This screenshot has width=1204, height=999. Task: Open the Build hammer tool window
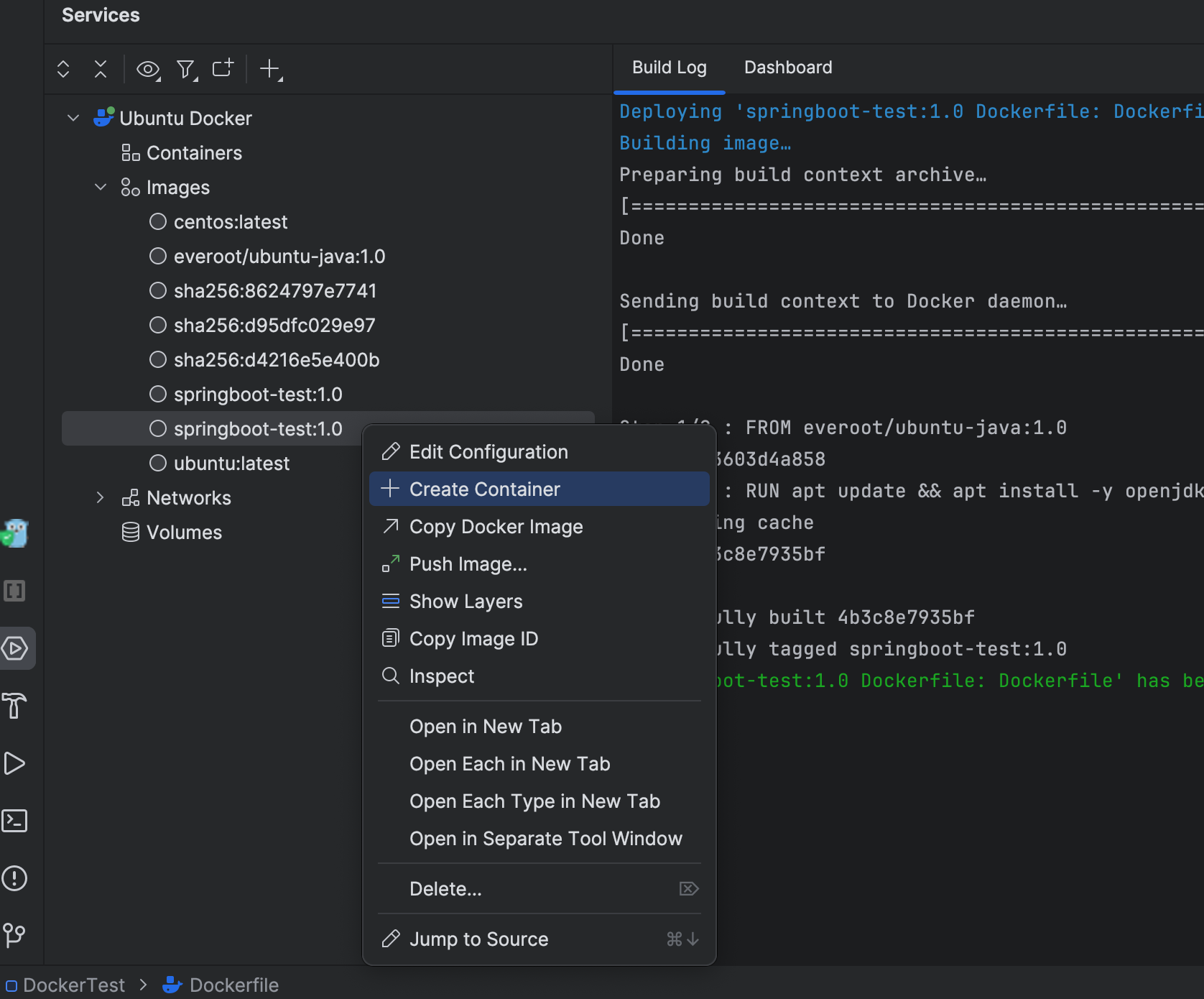coord(14,706)
